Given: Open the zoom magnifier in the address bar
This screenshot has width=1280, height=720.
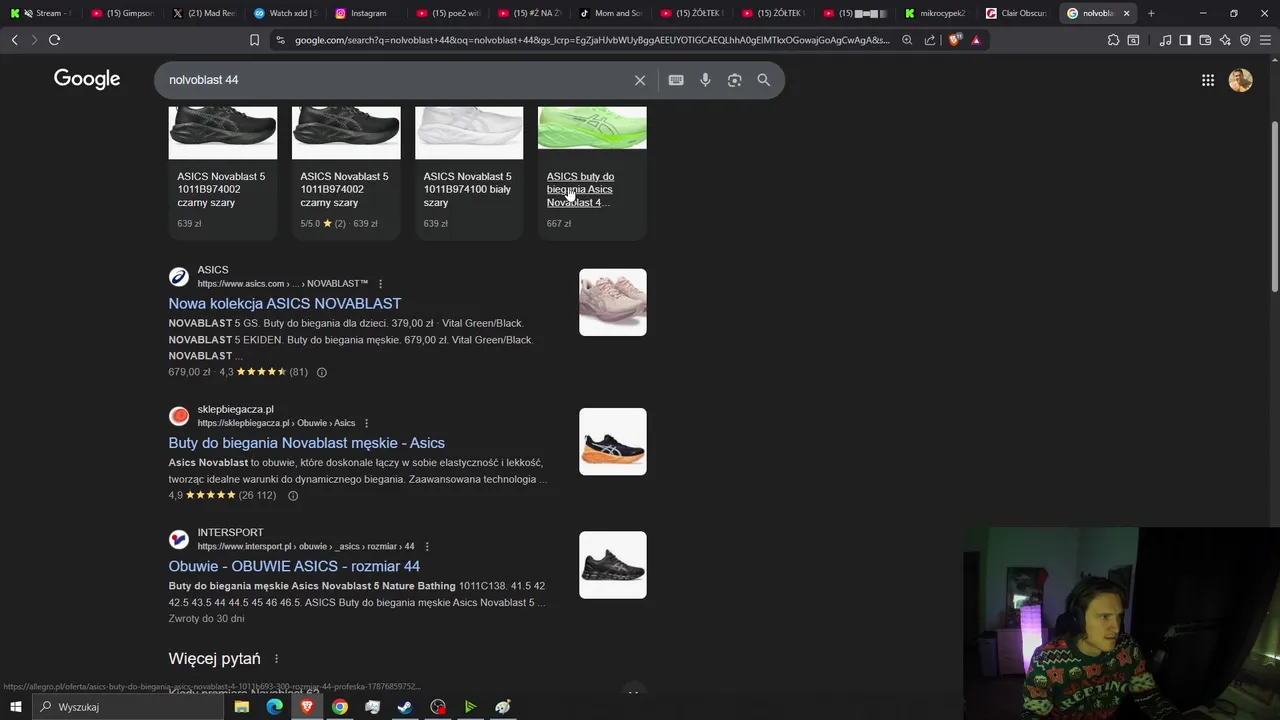Looking at the screenshot, I should pyautogui.click(x=907, y=40).
